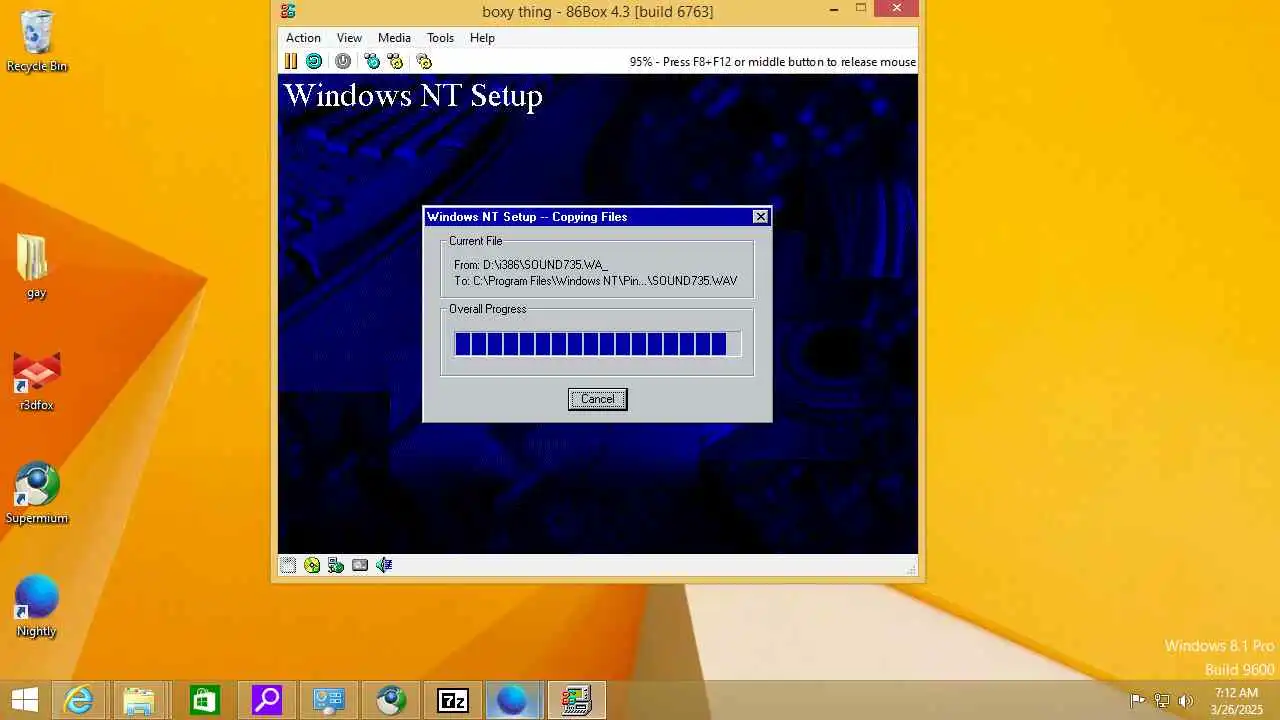
Task: Click the 'Windows NT Setup' heading text
Action: click(x=413, y=96)
